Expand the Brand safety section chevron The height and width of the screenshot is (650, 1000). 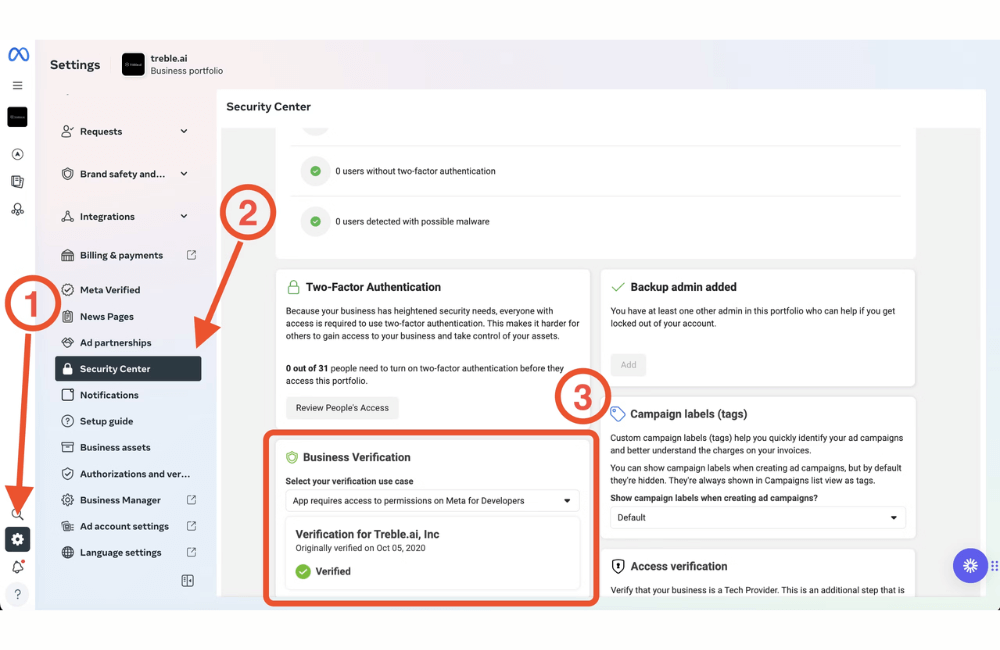point(183,174)
